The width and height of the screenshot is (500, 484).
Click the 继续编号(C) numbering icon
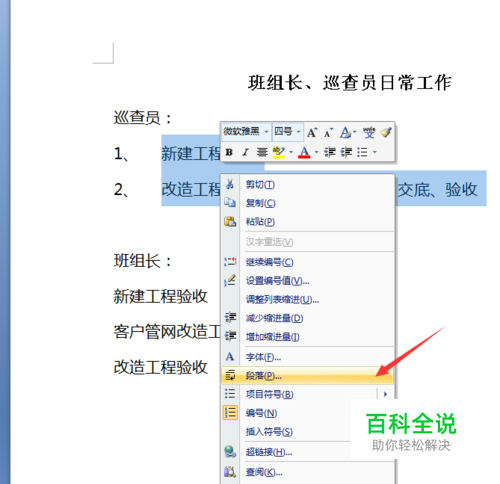(x=230, y=262)
